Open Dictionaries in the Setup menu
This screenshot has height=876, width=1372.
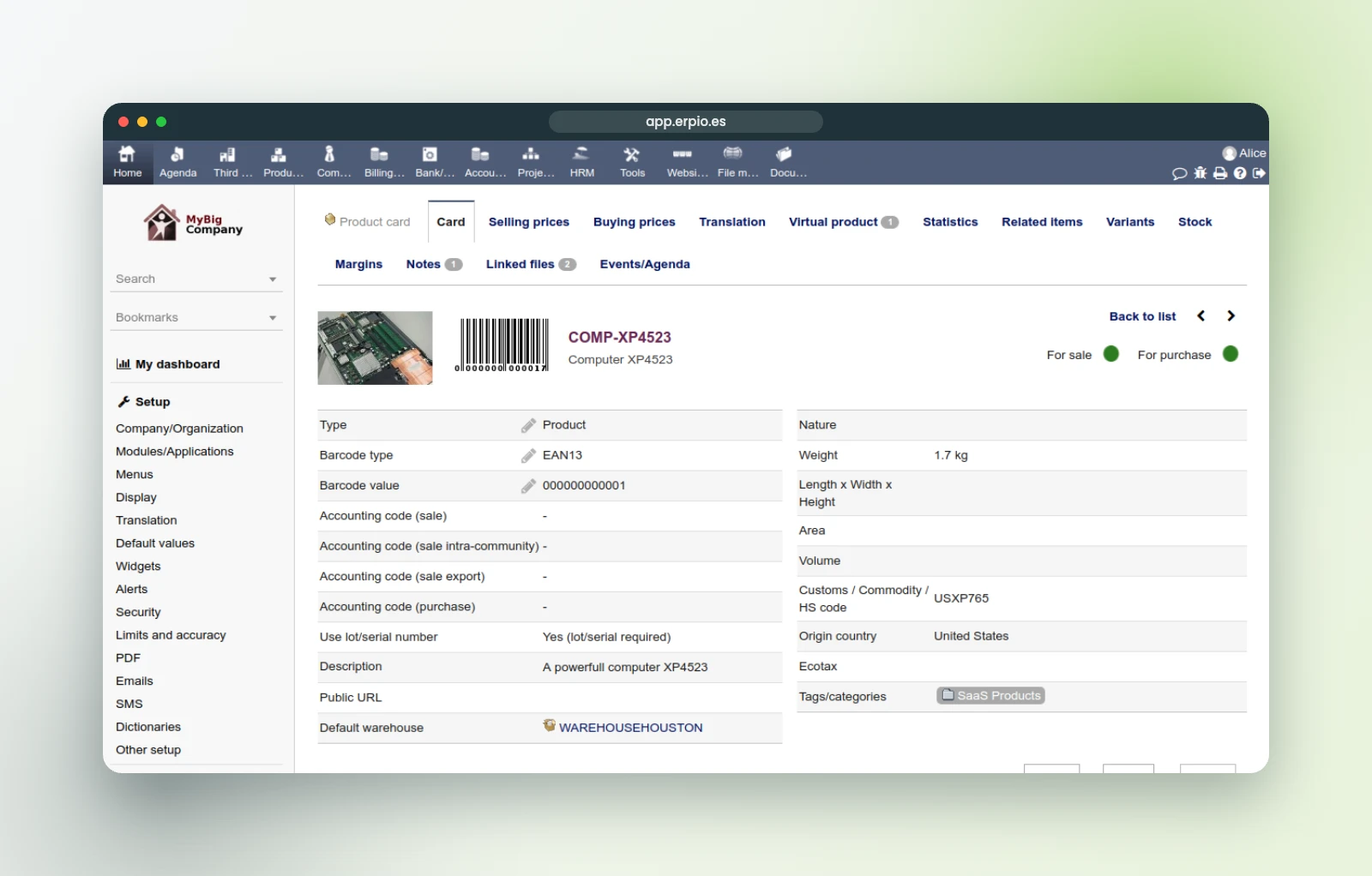click(148, 727)
